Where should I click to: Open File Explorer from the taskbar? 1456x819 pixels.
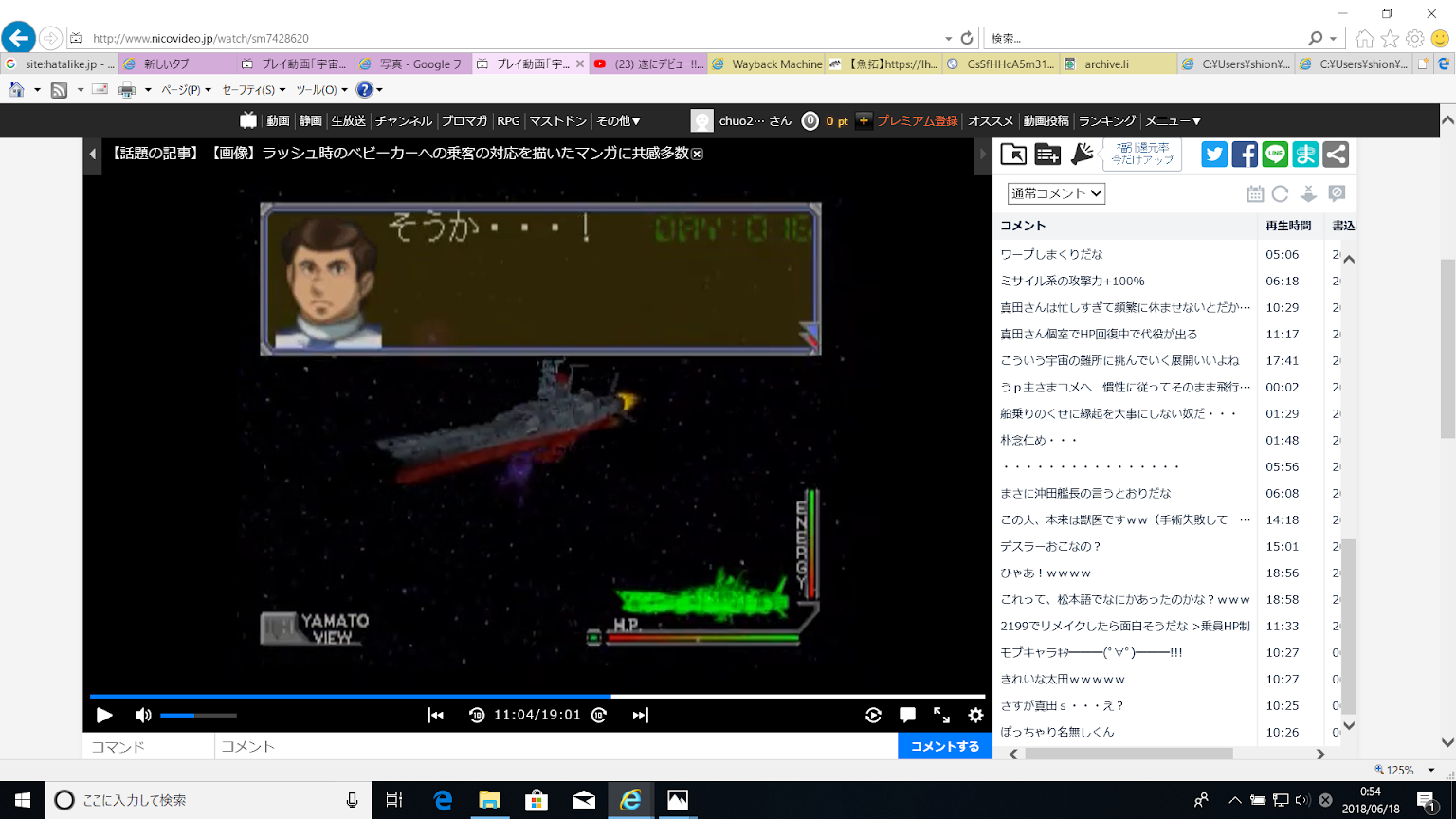point(489,800)
